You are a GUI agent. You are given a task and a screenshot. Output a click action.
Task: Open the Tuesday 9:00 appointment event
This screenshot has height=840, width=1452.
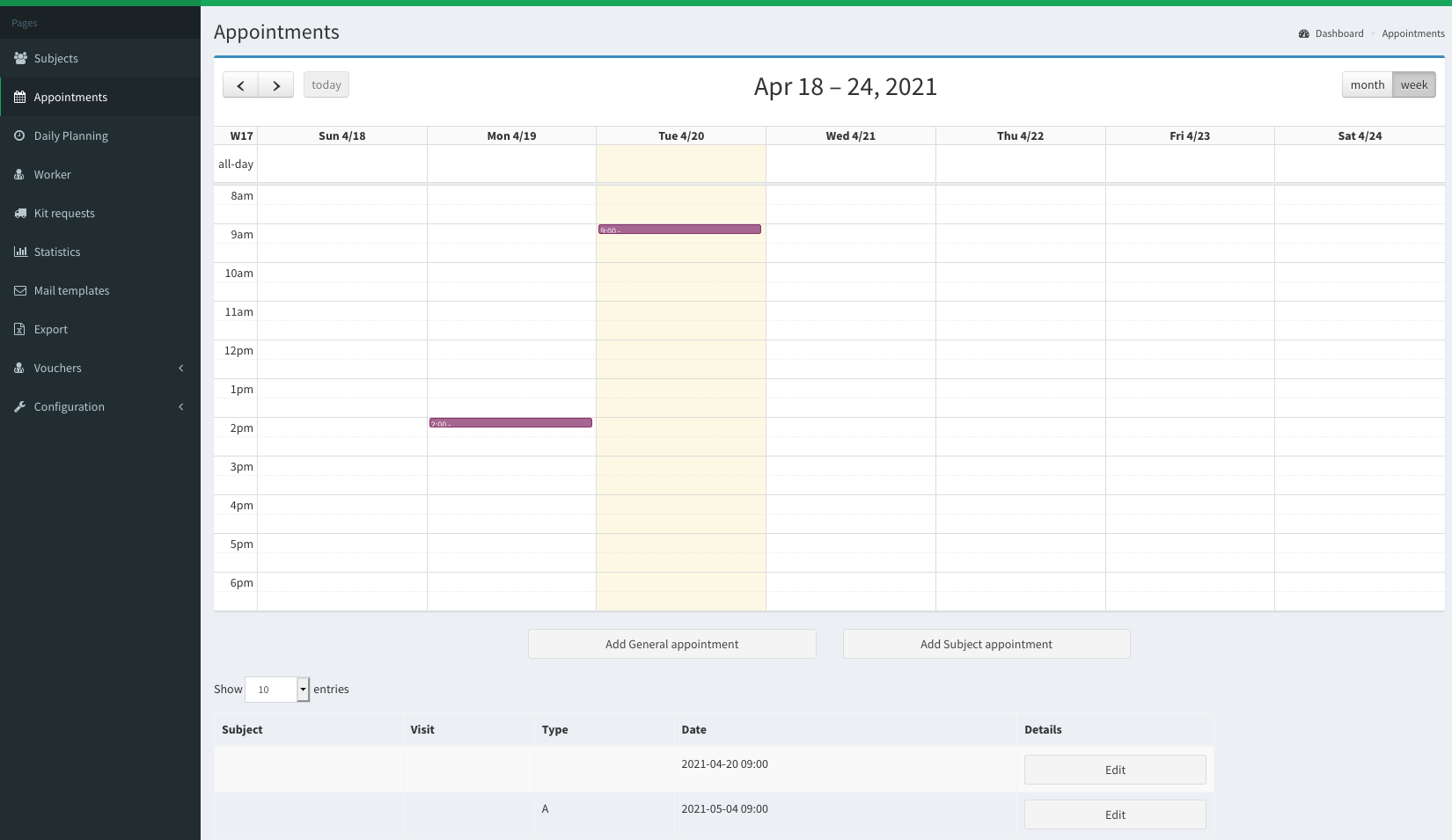coord(679,230)
